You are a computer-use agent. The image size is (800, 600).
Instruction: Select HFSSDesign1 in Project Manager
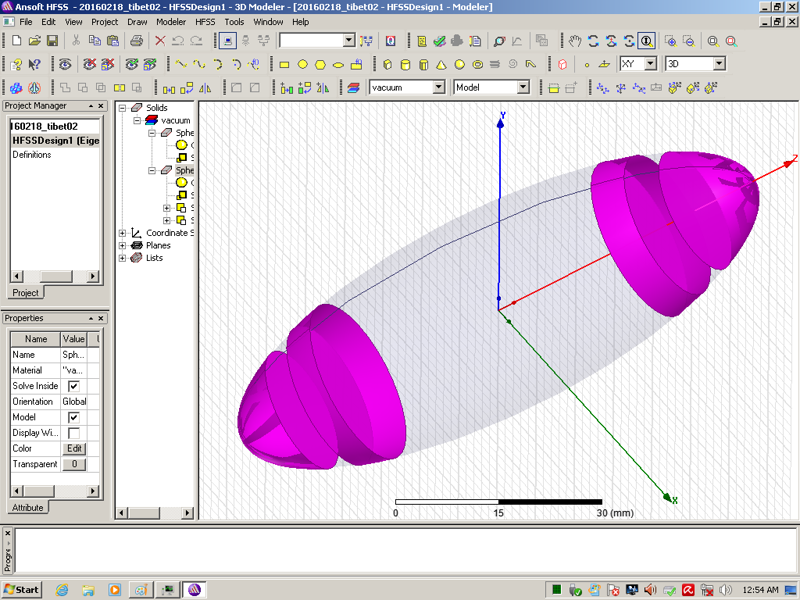[55, 141]
